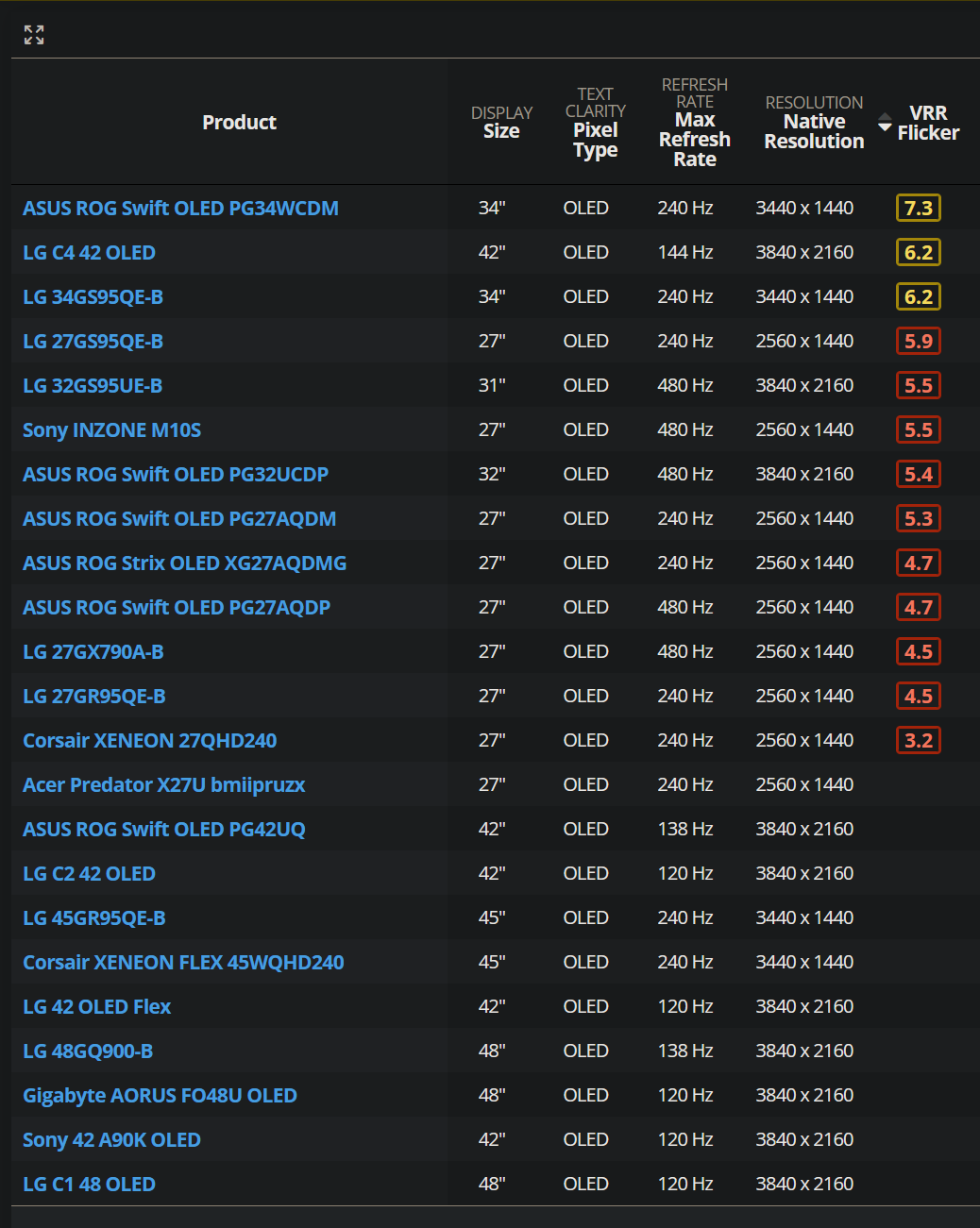Image resolution: width=980 pixels, height=1228 pixels.
Task: Click LG C4 42 OLED's 6.2 score
Action: click(919, 252)
